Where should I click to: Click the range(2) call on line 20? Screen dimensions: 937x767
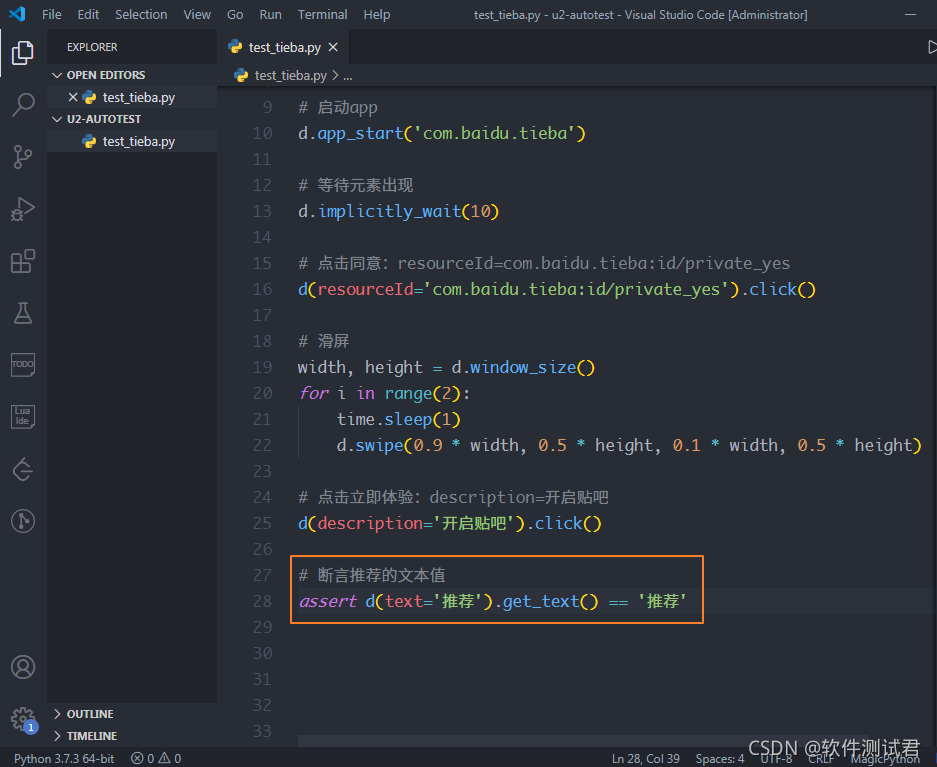click(x=423, y=394)
